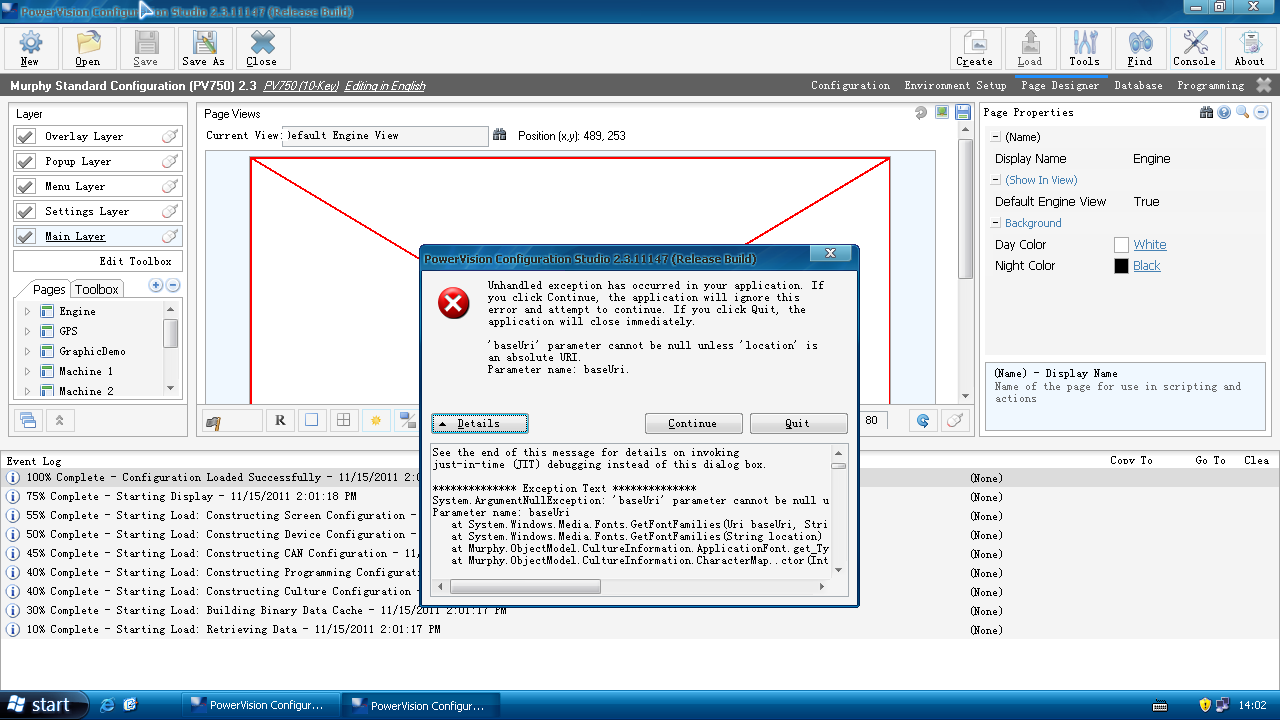Click the blue plus icon above Pages tree
Viewport: 1280px width, 720px height.
point(156,286)
